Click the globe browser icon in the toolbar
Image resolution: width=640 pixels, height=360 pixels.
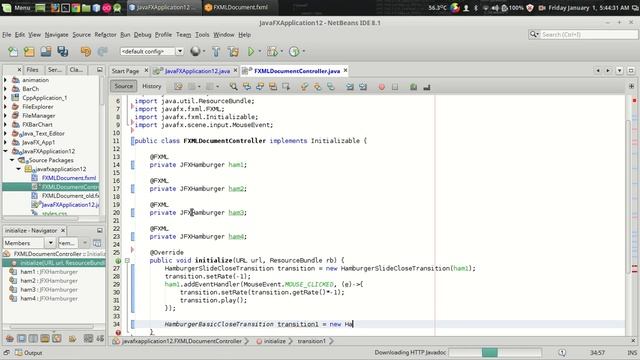click(195, 51)
